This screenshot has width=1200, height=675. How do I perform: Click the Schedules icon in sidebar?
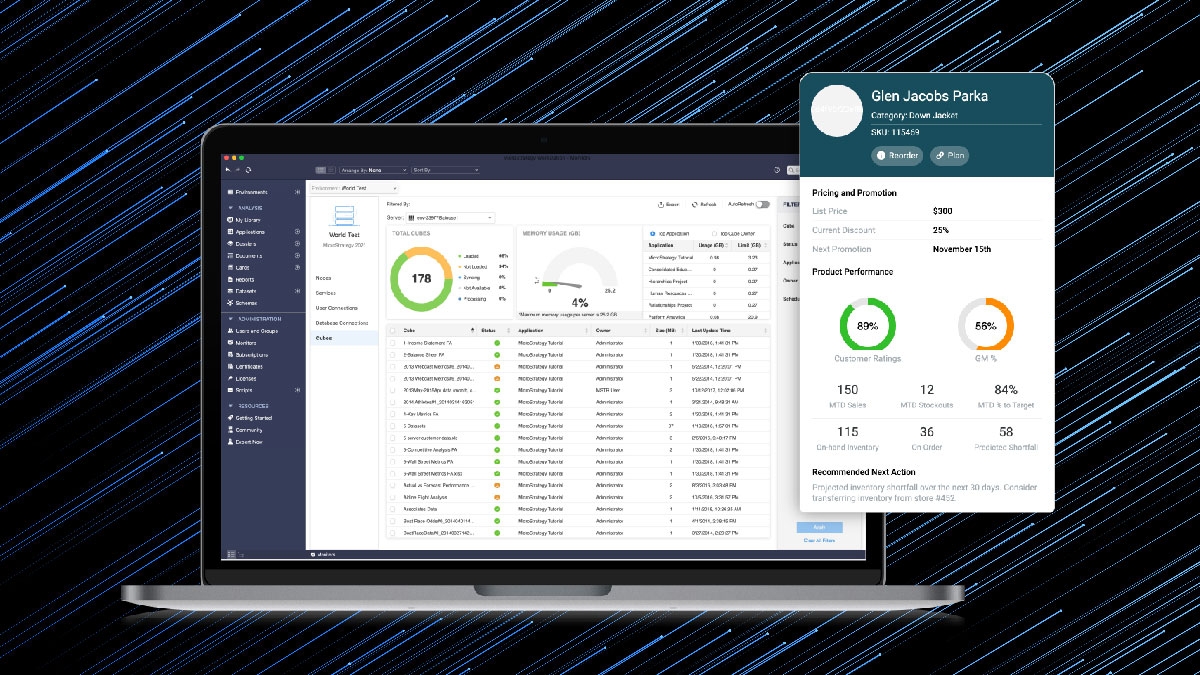(230, 302)
